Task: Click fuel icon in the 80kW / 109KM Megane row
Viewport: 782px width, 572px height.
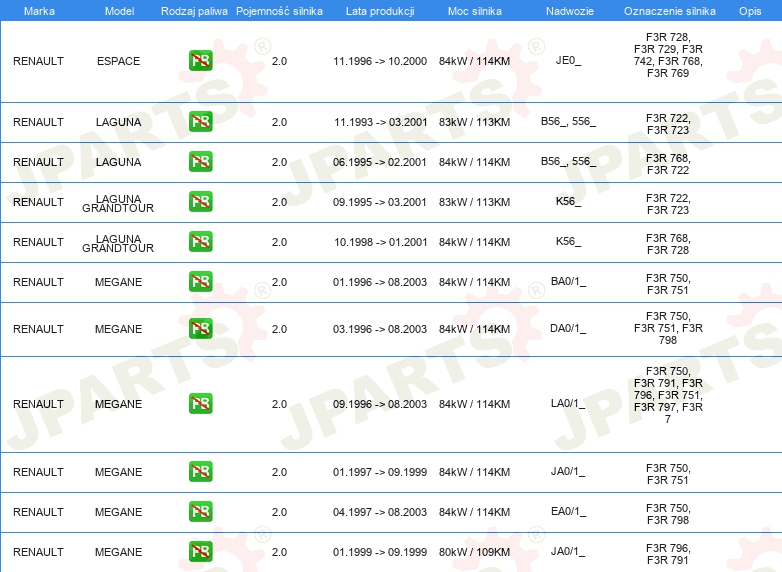Action: 200,552
